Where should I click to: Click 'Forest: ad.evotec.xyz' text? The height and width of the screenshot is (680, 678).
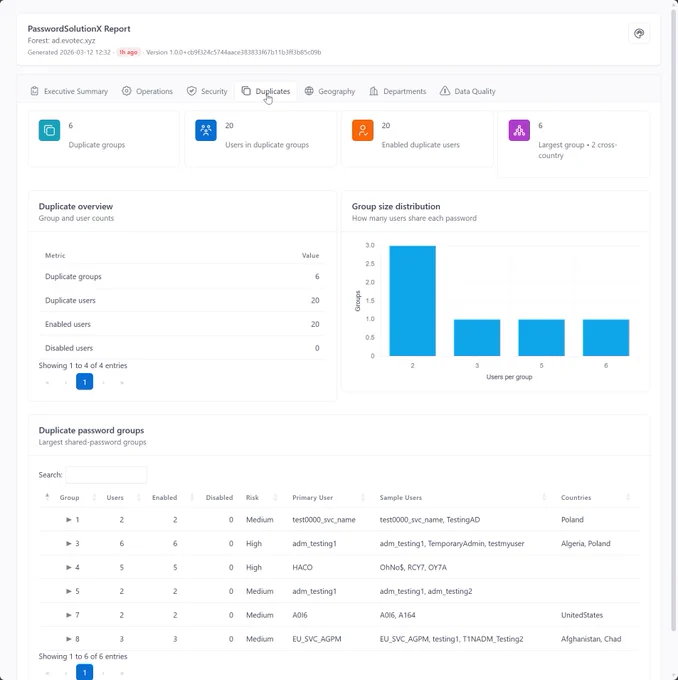tap(61, 40)
